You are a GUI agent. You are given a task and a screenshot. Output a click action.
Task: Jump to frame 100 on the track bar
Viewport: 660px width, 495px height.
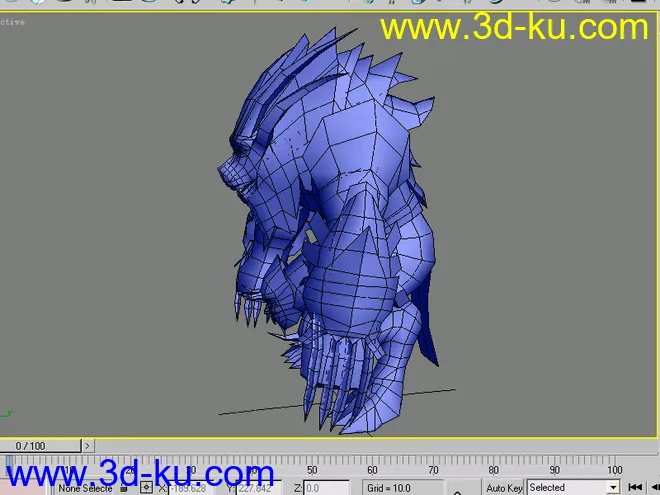[x=614, y=468]
